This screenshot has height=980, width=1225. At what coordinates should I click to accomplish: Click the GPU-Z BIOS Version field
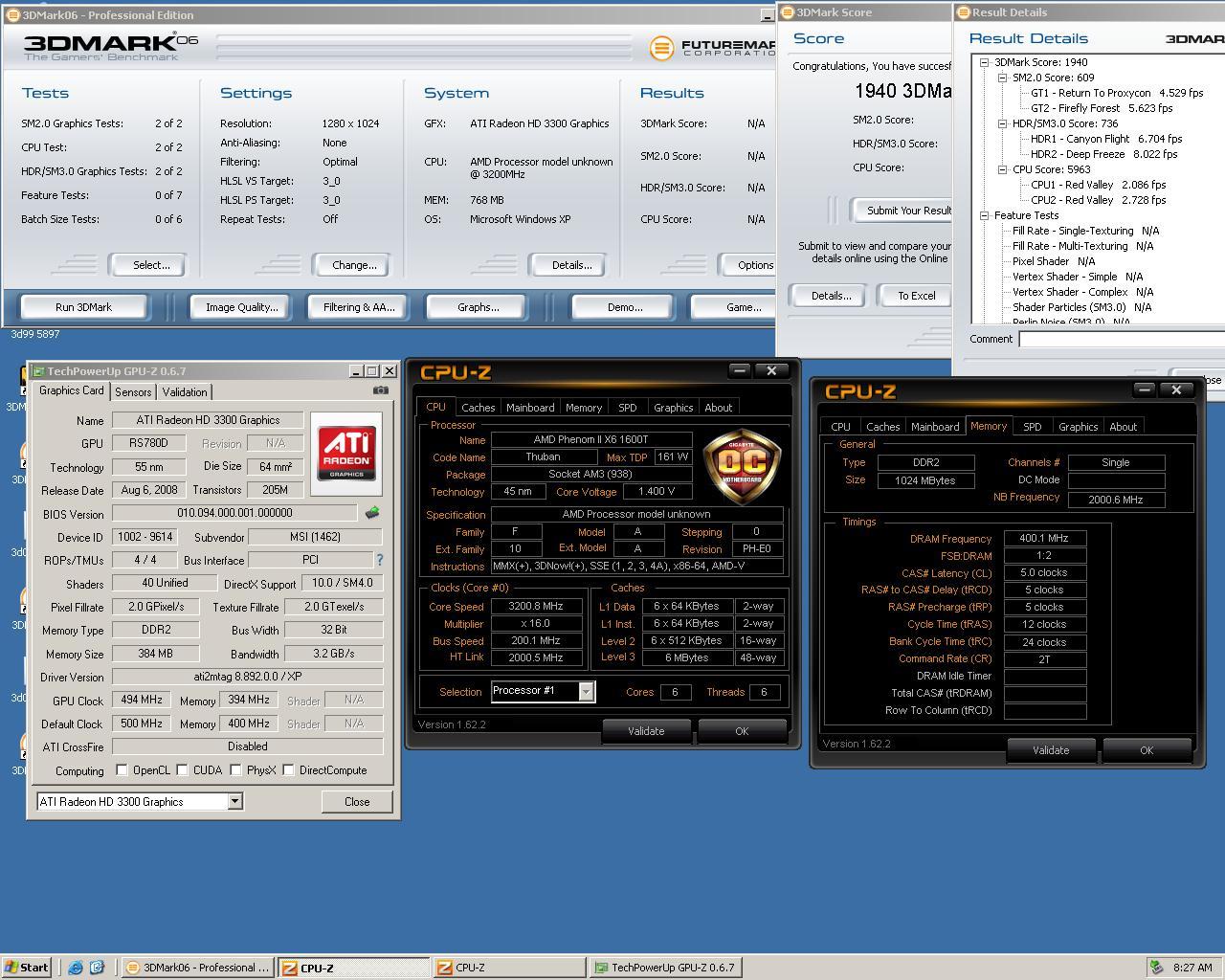coord(234,513)
